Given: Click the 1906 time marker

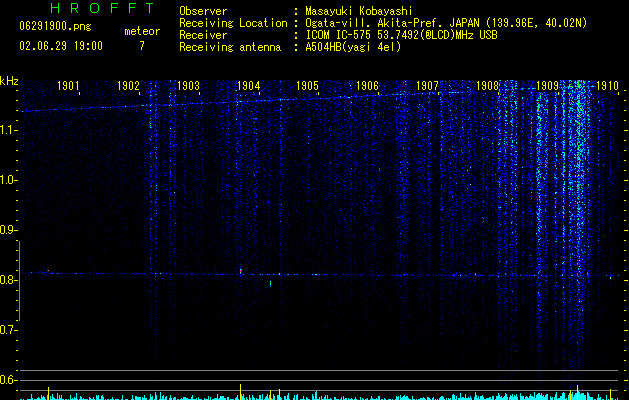Looking at the screenshot, I should pyautogui.click(x=367, y=86).
